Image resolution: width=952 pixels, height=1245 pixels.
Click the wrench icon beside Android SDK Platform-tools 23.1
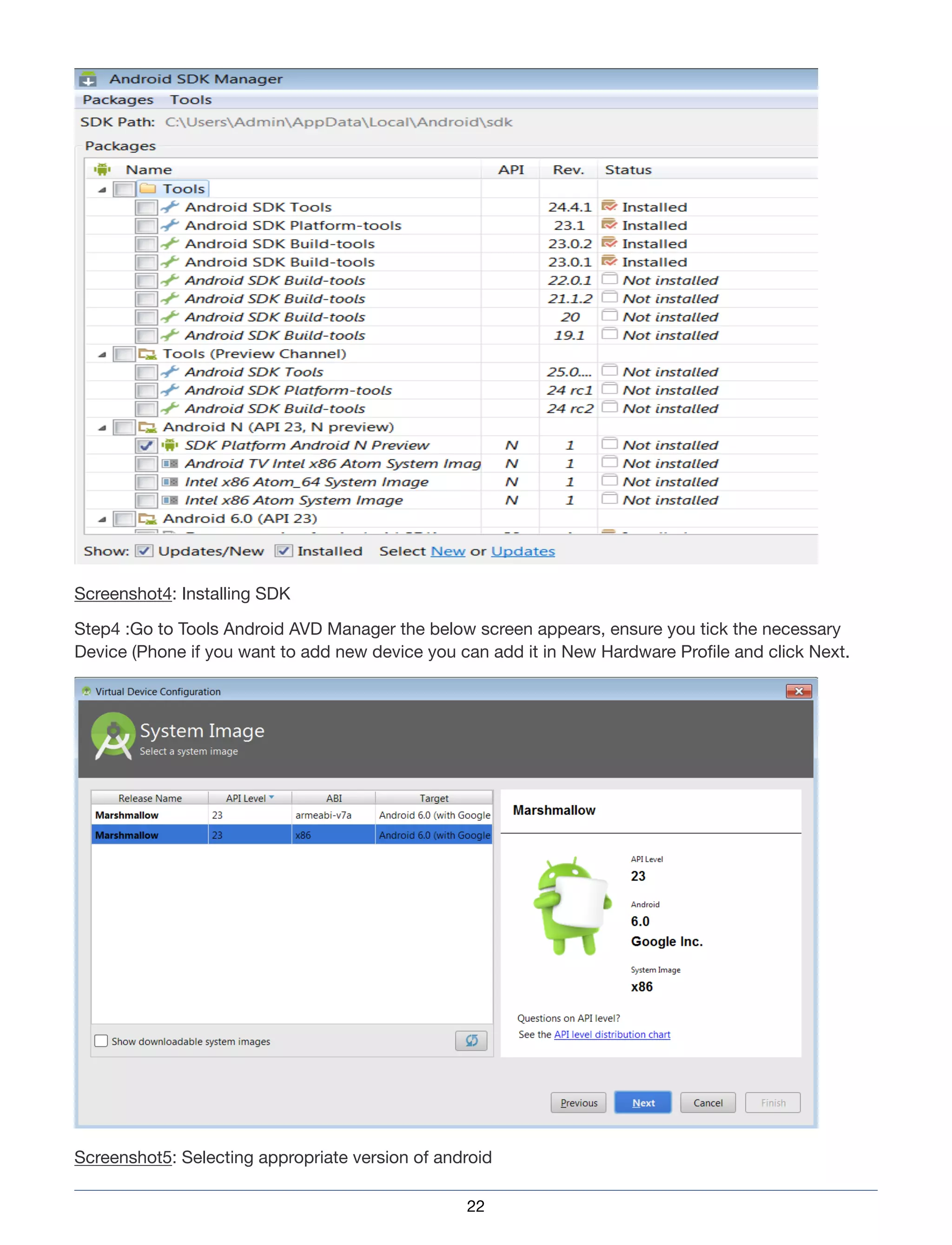(169, 225)
